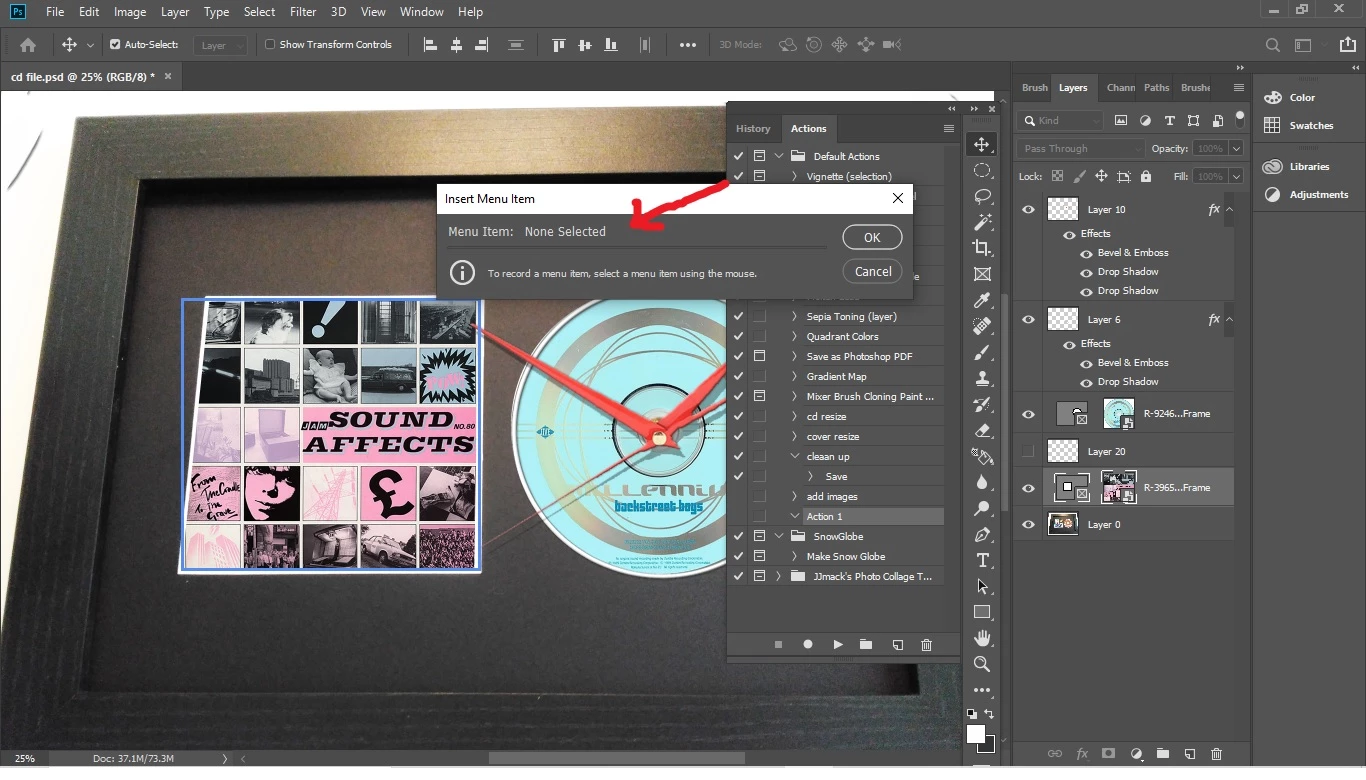The image size is (1366, 780).
Task: Toggle Bevel & Emboss effect visibility on Layer 10
Action: point(1086,253)
